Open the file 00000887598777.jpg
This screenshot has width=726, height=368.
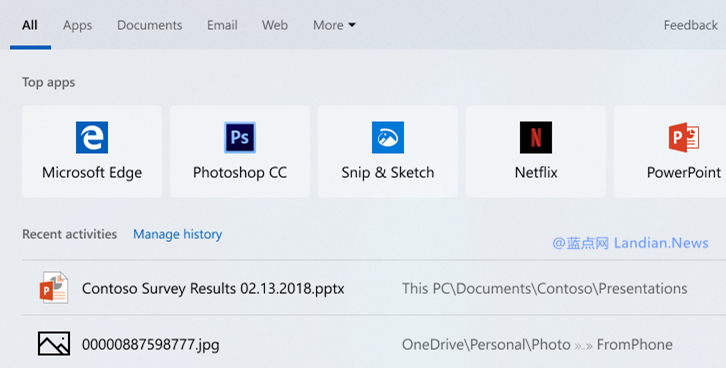tap(150, 344)
